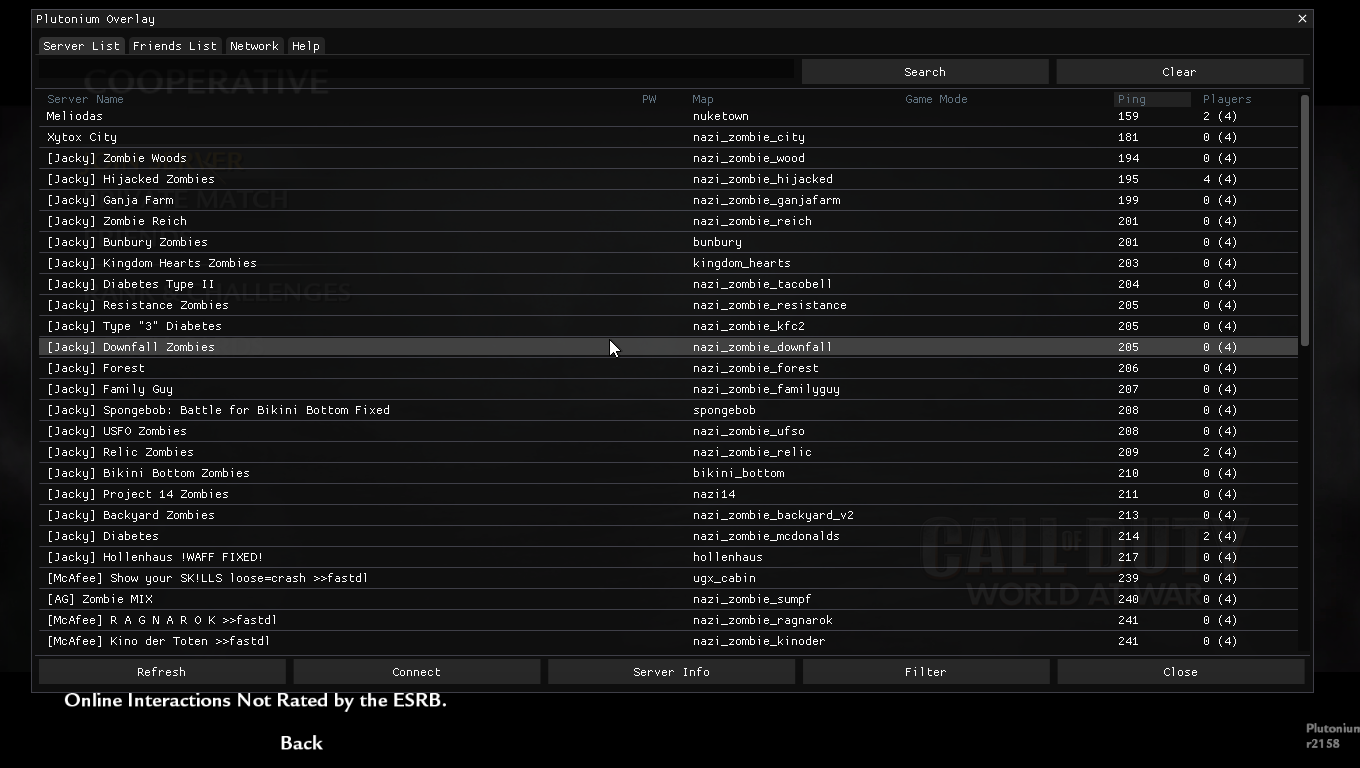Click the hollenhaus map cell
The image size is (1360, 768).
point(728,557)
